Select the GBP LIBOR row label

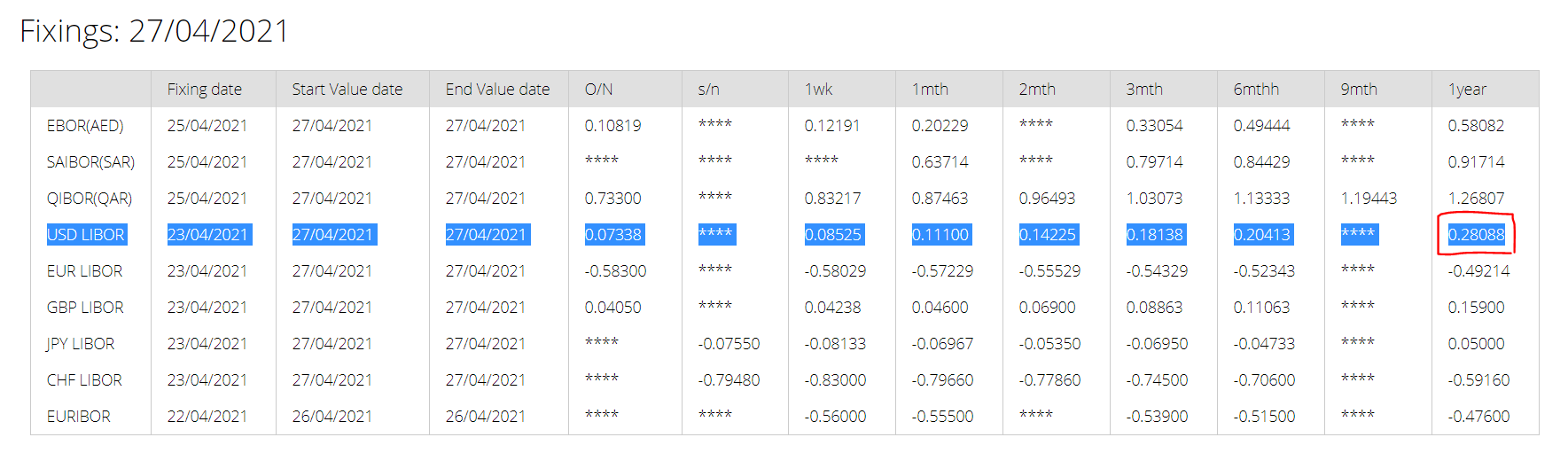point(85,308)
